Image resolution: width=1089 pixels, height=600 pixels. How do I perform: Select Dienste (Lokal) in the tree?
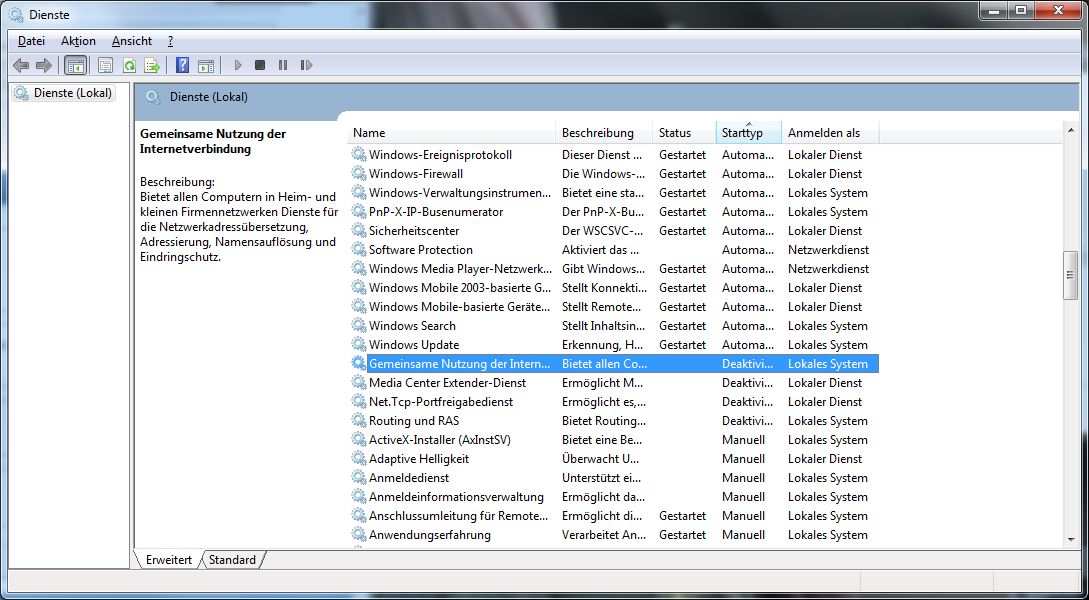pos(73,92)
